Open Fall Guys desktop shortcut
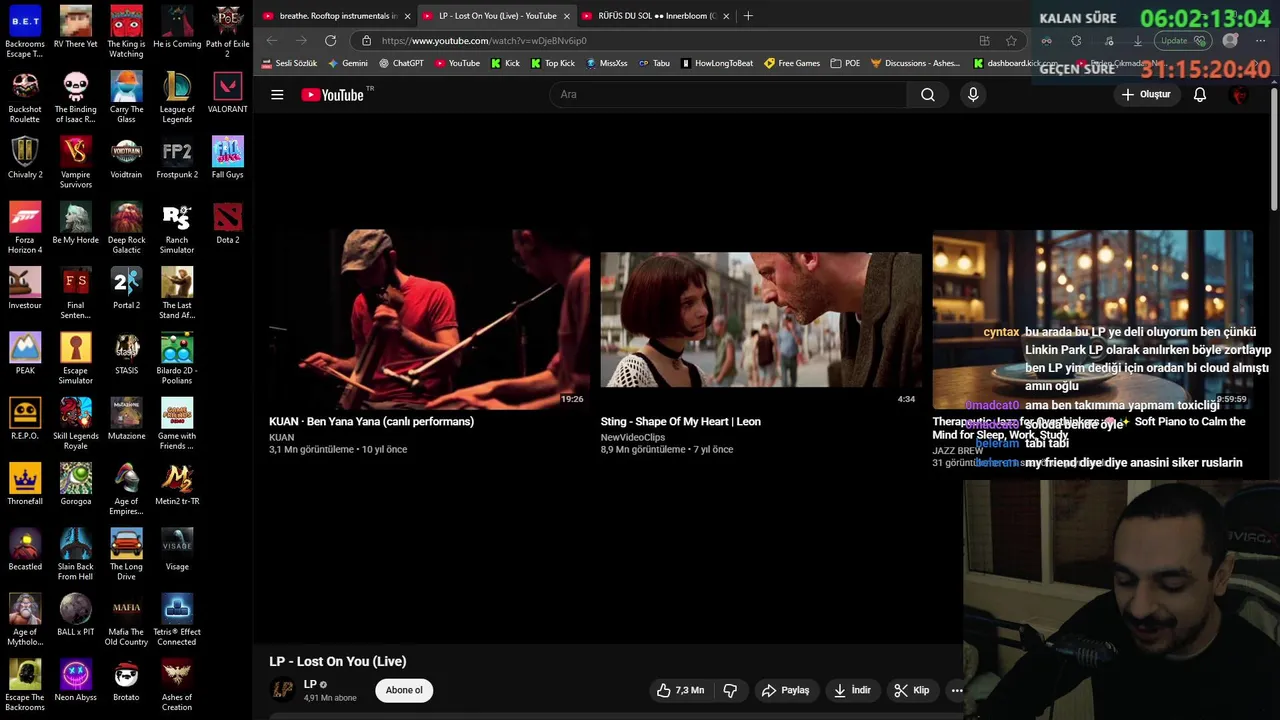Image resolution: width=1280 pixels, height=720 pixels. 228,157
